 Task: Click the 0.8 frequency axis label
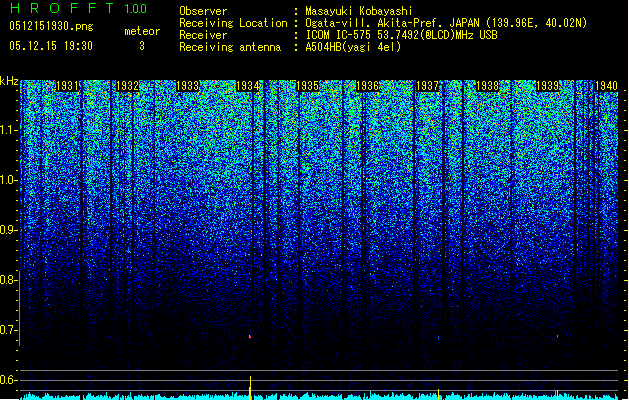(x=9, y=280)
